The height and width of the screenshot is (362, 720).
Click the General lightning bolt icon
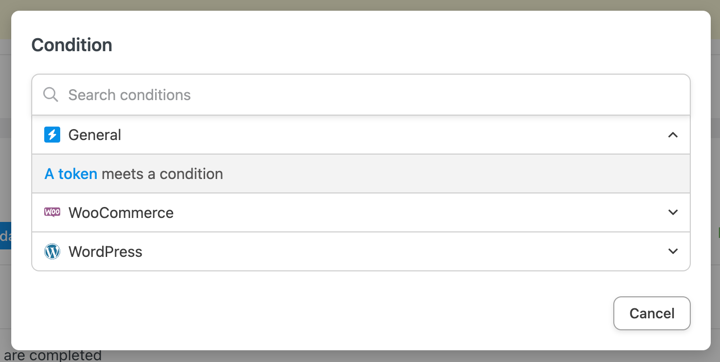[52, 135]
